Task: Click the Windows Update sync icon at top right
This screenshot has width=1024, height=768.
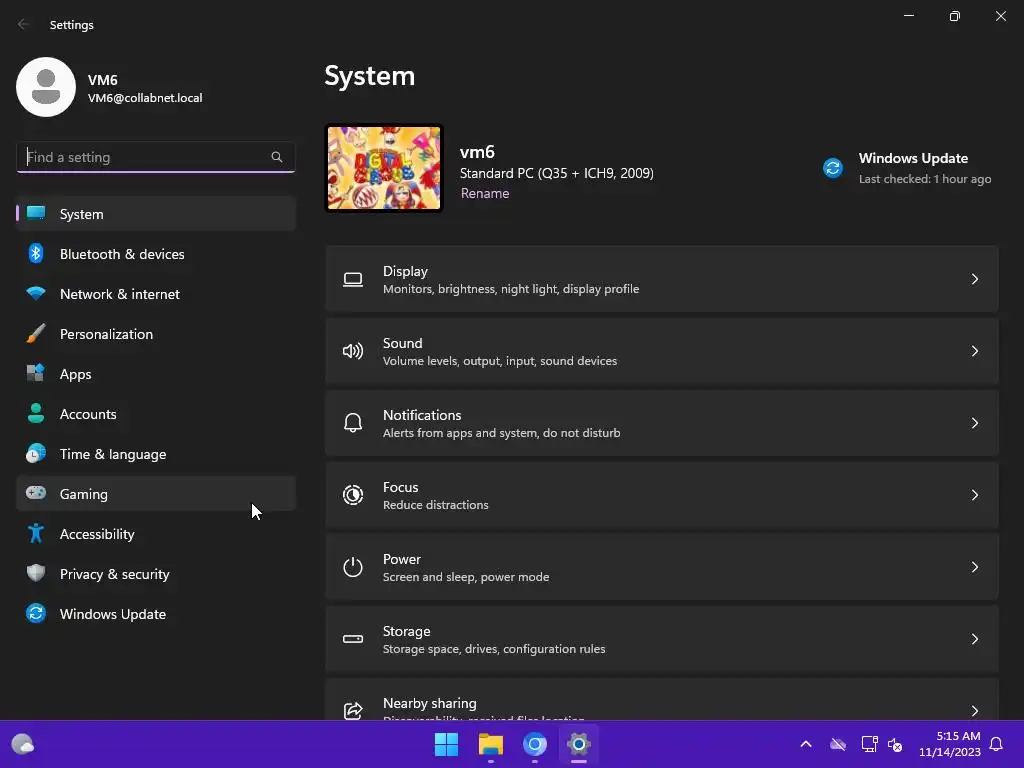Action: click(x=833, y=168)
